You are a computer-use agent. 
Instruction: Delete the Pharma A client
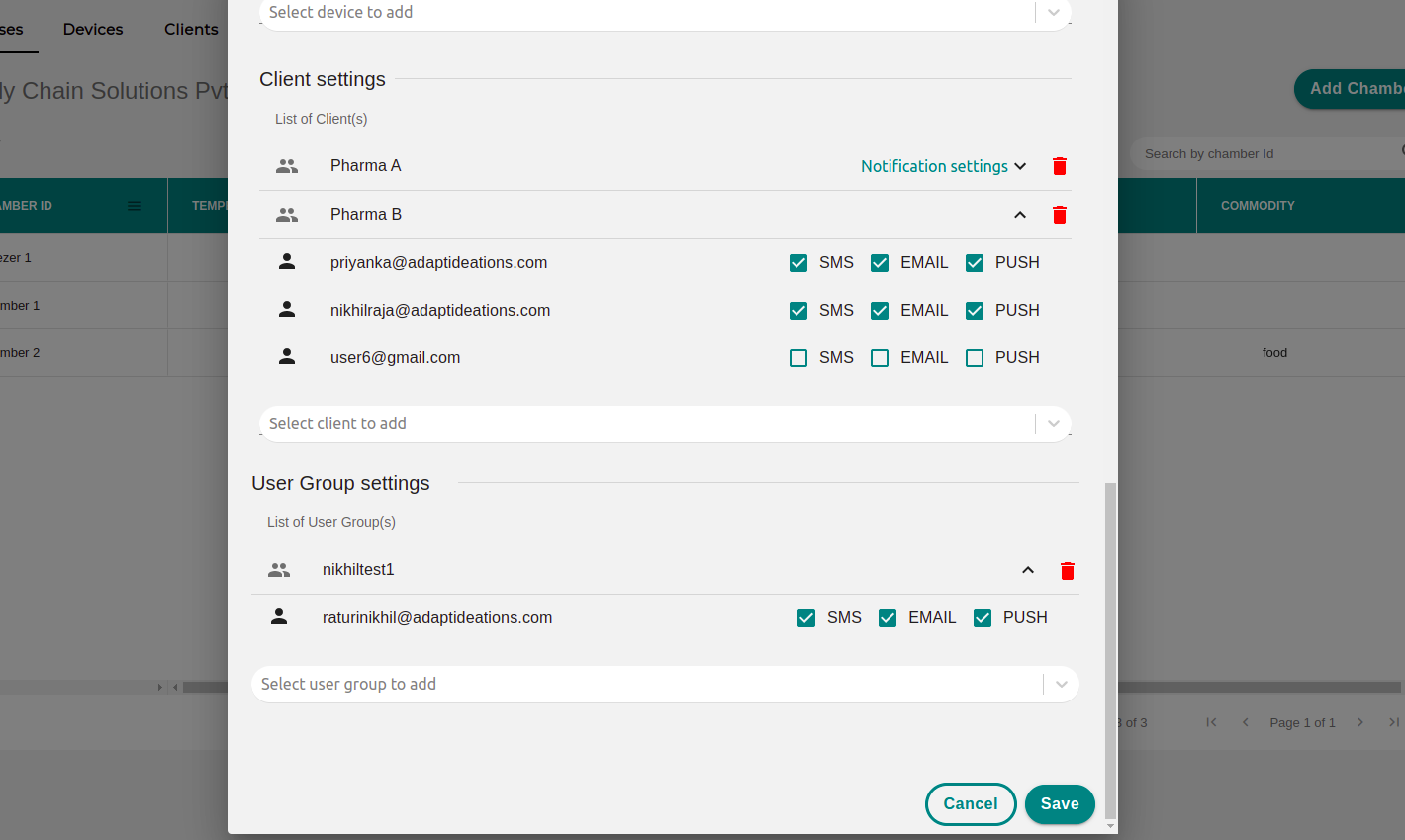[x=1060, y=166]
